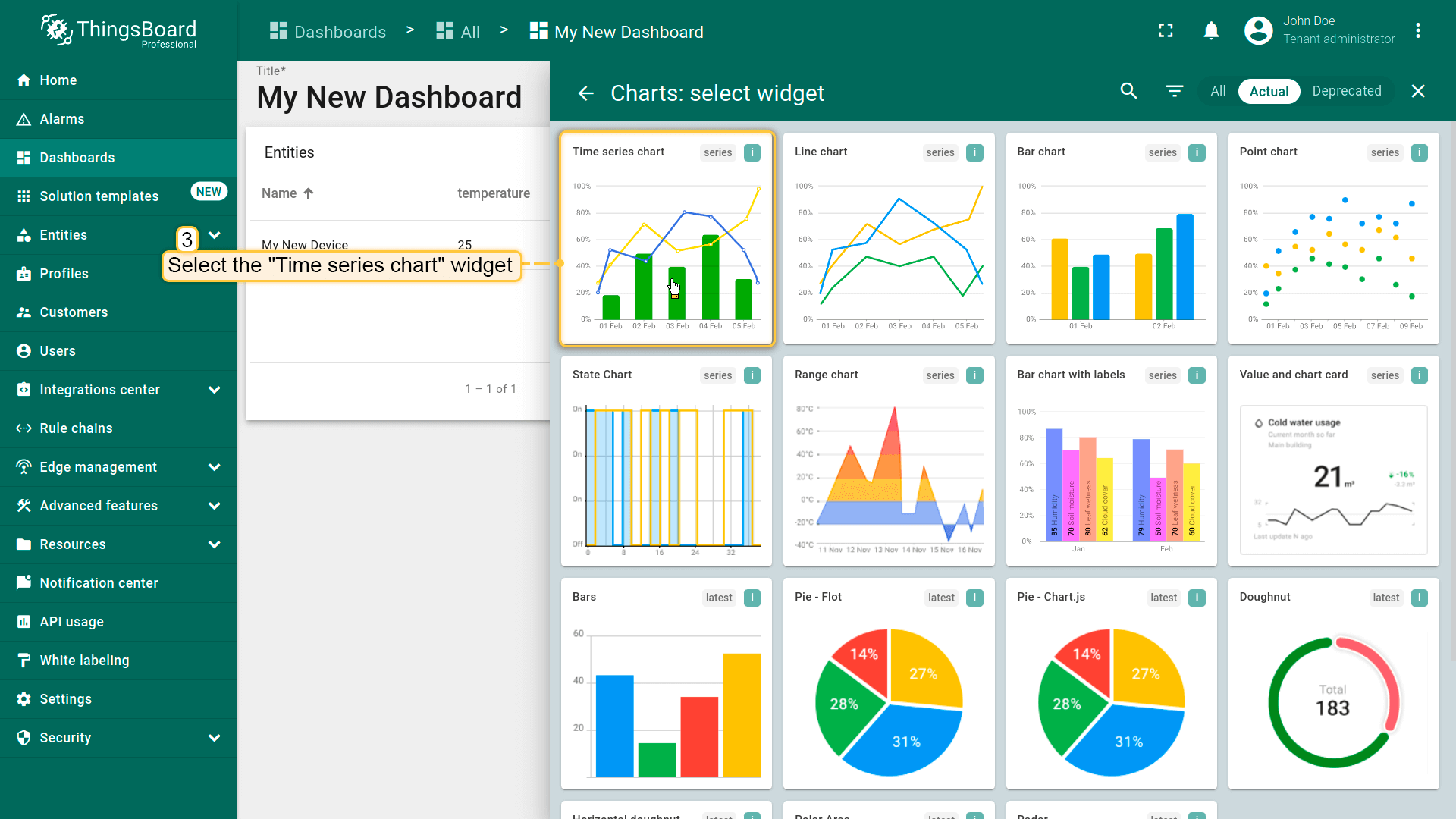Image resolution: width=1456 pixels, height=819 pixels.
Task: Click Dashboards in the sidebar
Action: coord(118,158)
